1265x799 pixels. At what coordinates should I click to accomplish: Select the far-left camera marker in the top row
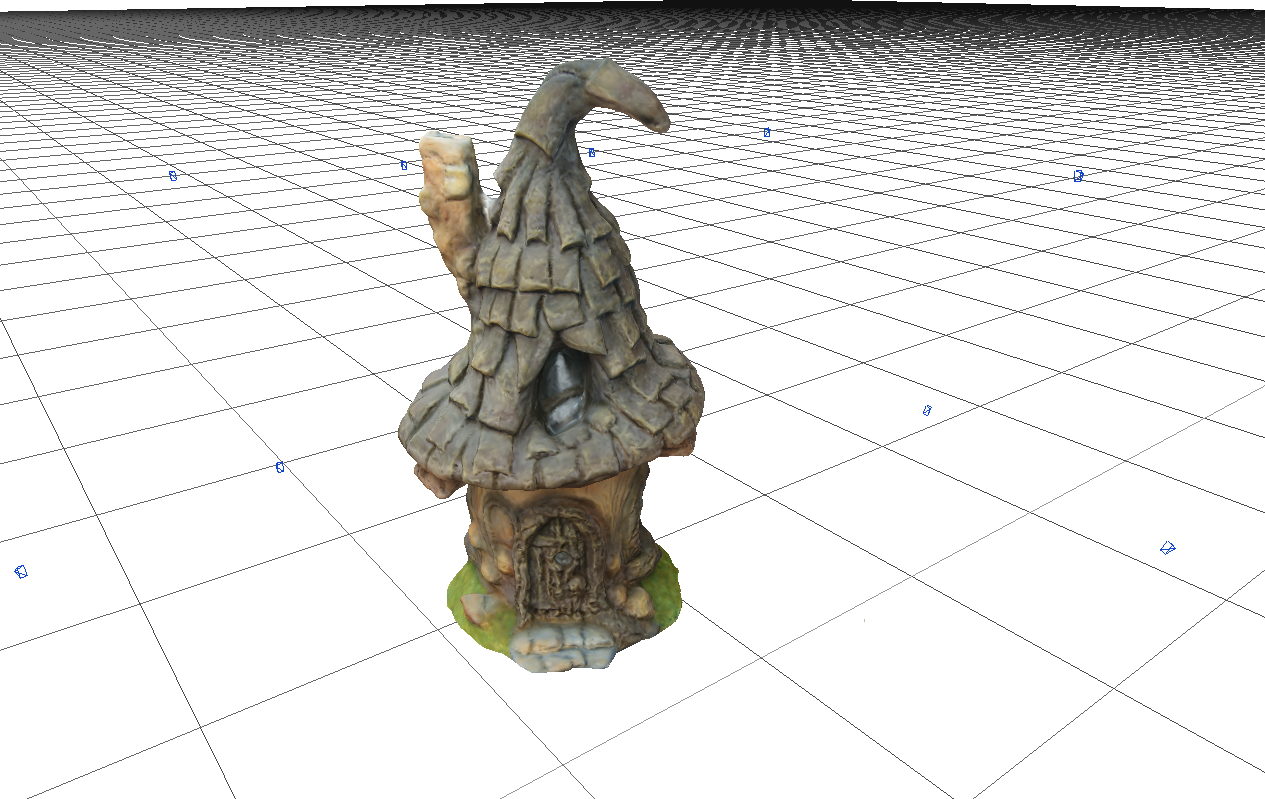pyautogui.click(x=173, y=176)
